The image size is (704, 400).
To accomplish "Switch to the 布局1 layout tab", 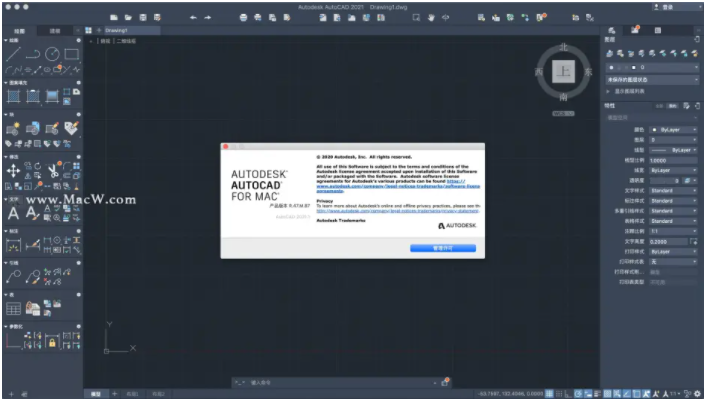I will click(132, 394).
